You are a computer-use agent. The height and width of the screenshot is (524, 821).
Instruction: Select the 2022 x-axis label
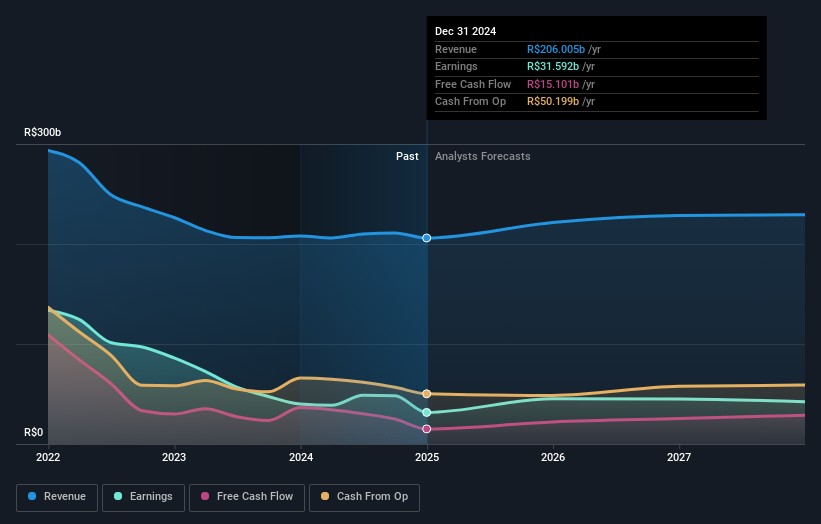pyautogui.click(x=48, y=457)
